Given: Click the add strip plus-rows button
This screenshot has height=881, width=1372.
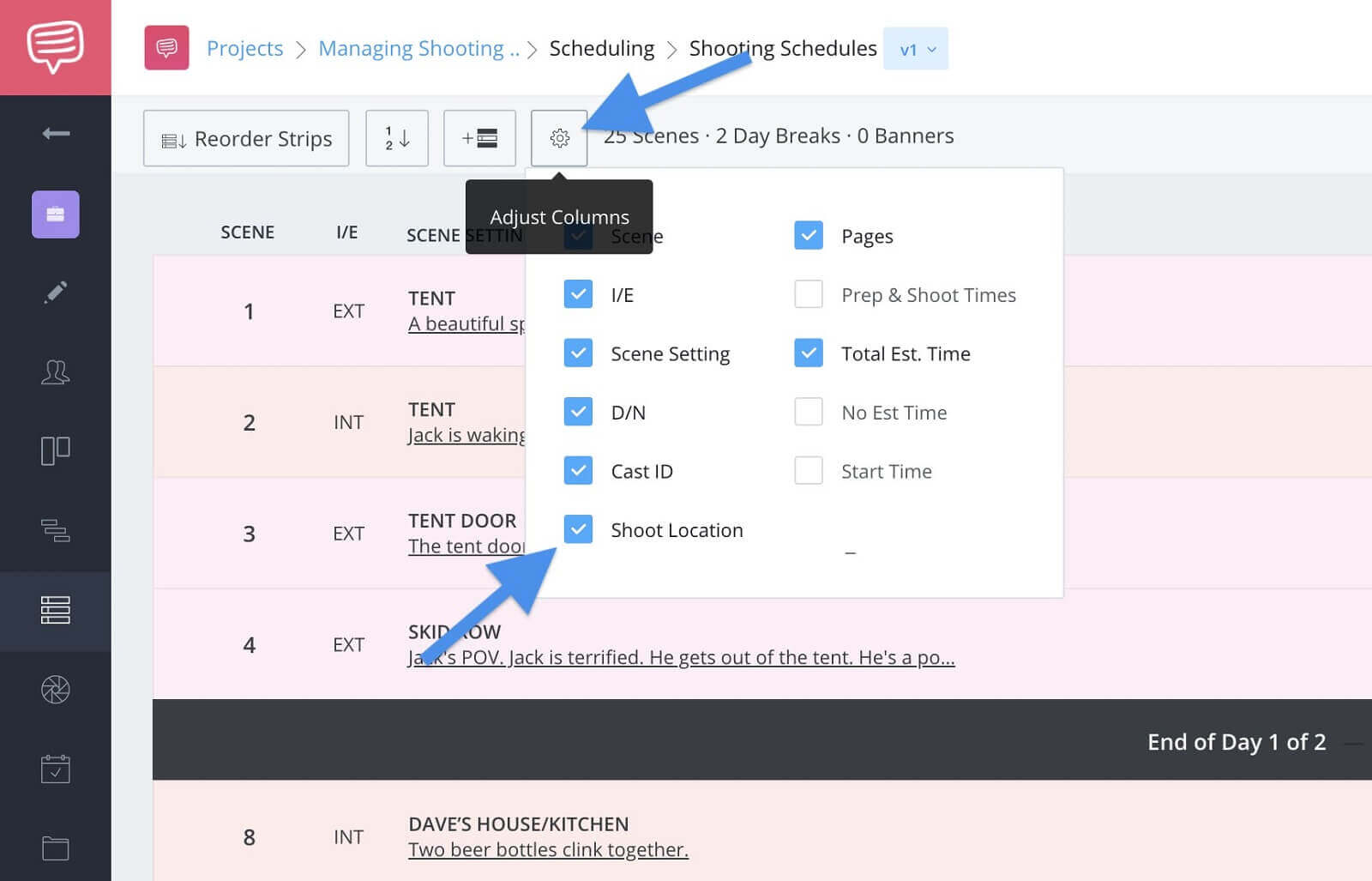Looking at the screenshot, I should [479, 138].
